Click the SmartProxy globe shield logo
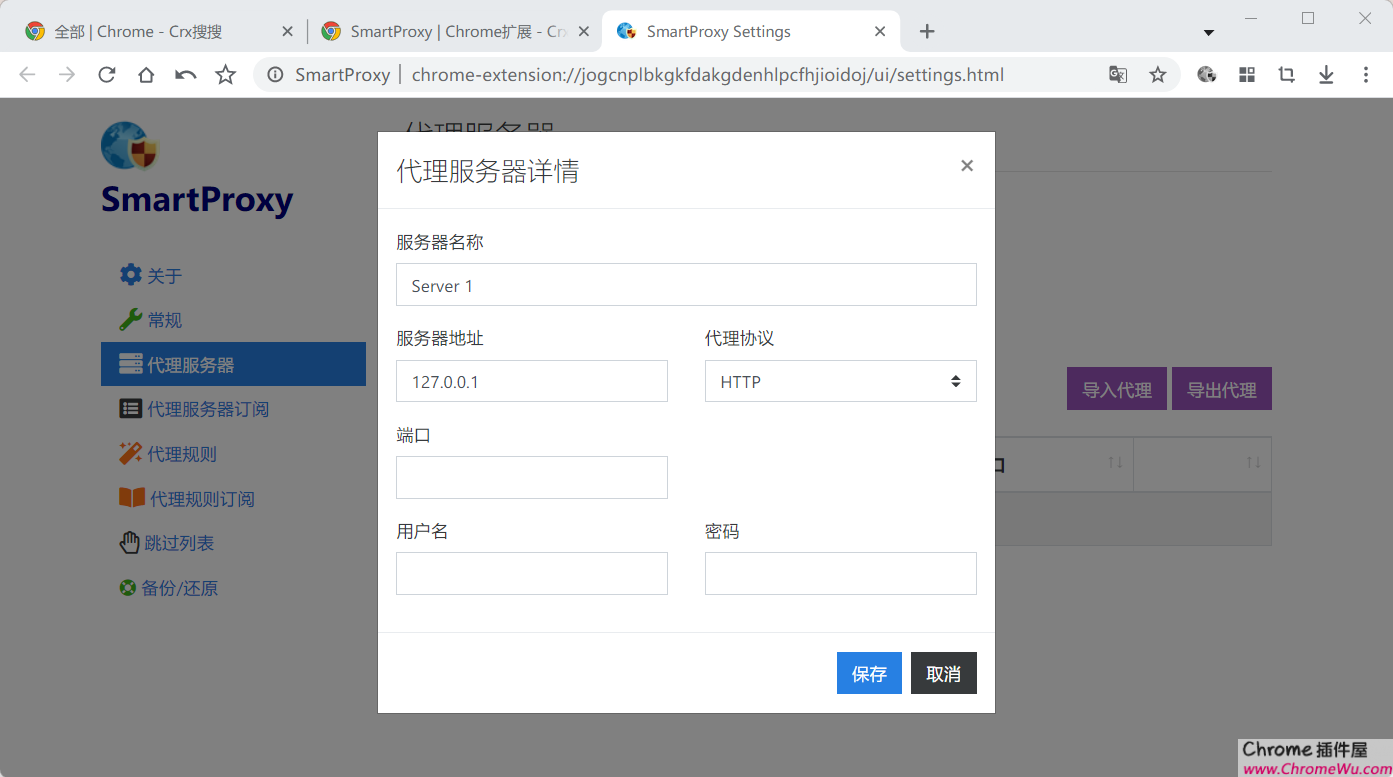This screenshot has width=1393, height=777. [x=129, y=146]
